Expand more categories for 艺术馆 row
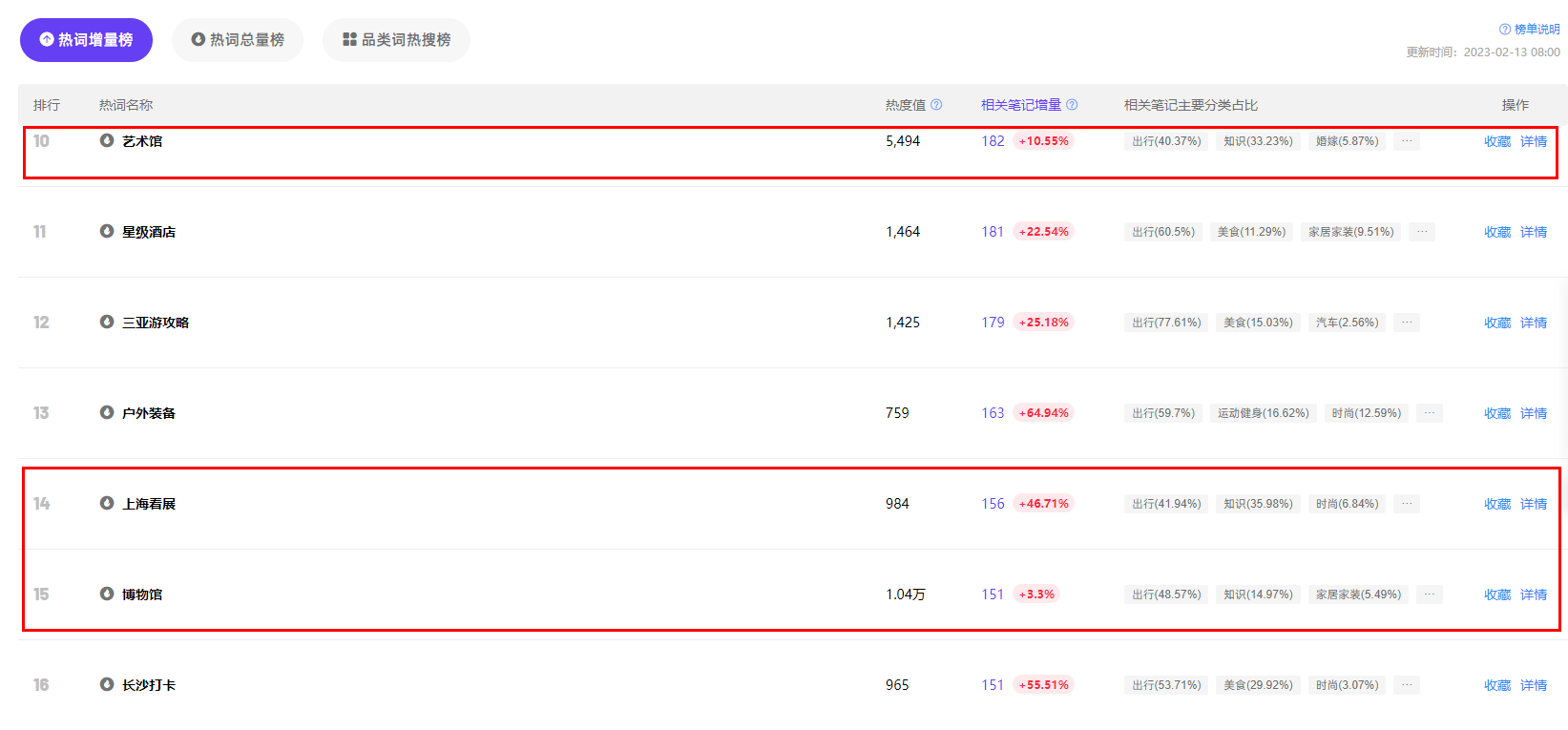Viewport: 1568px width, 730px height. (1407, 141)
